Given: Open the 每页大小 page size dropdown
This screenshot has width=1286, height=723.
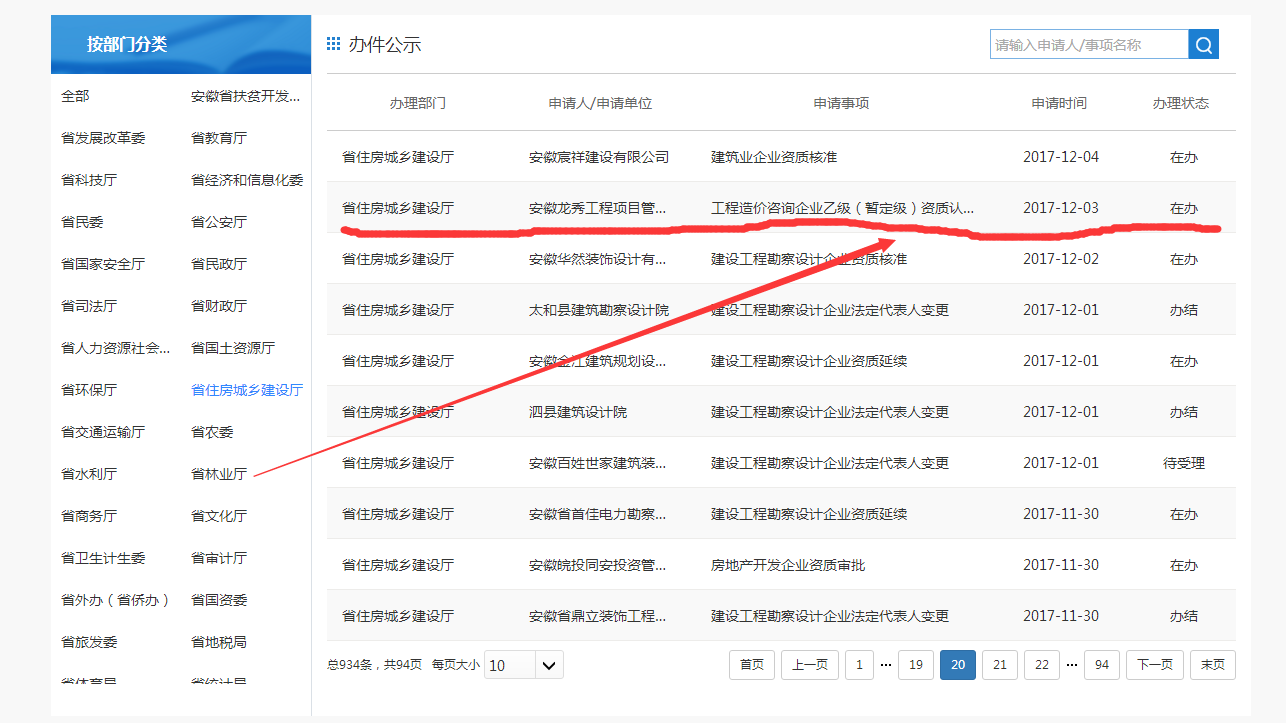Looking at the screenshot, I should 524,665.
